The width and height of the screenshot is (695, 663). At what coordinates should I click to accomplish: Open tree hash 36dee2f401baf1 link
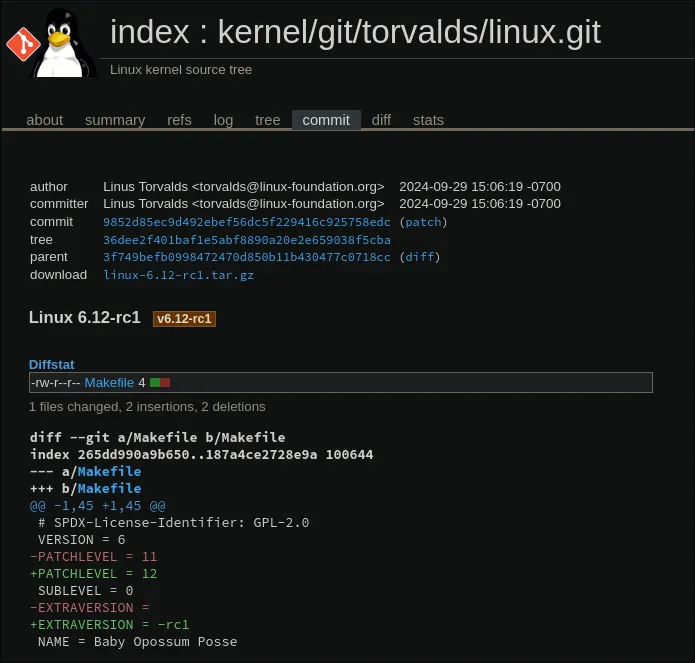pyautogui.click(x=247, y=240)
